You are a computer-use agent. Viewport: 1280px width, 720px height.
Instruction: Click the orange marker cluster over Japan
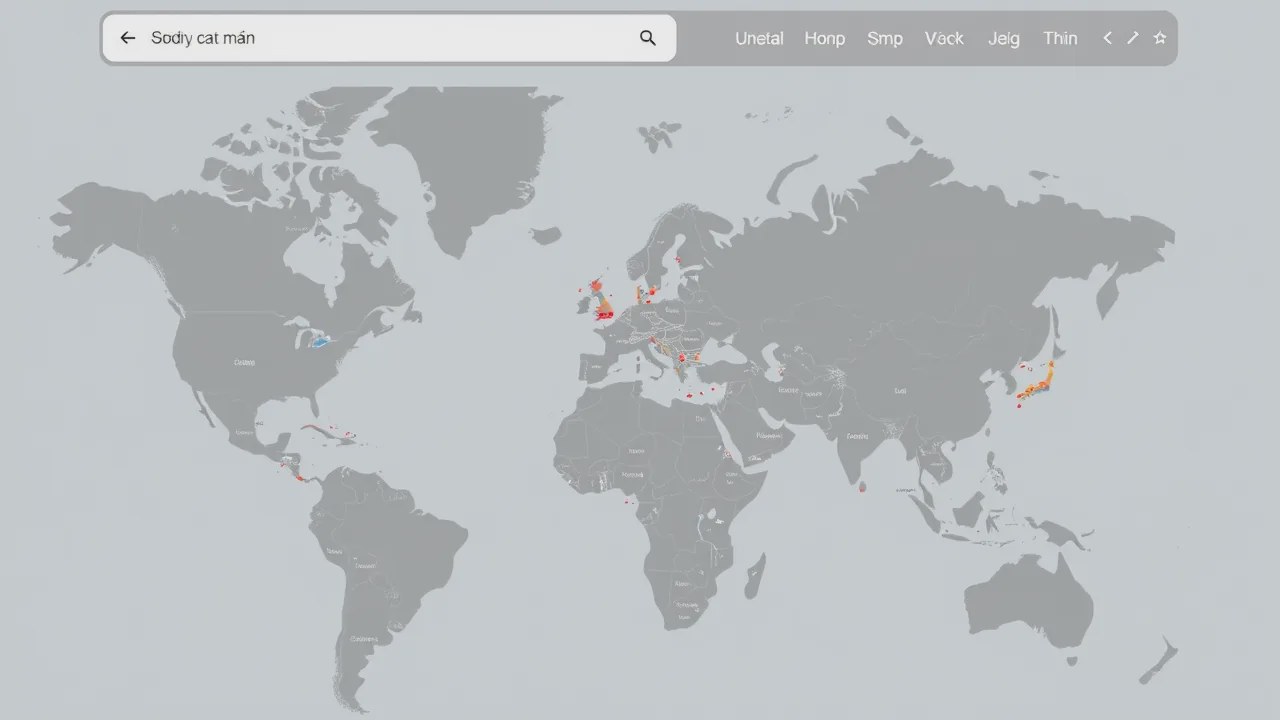point(1038,383)
